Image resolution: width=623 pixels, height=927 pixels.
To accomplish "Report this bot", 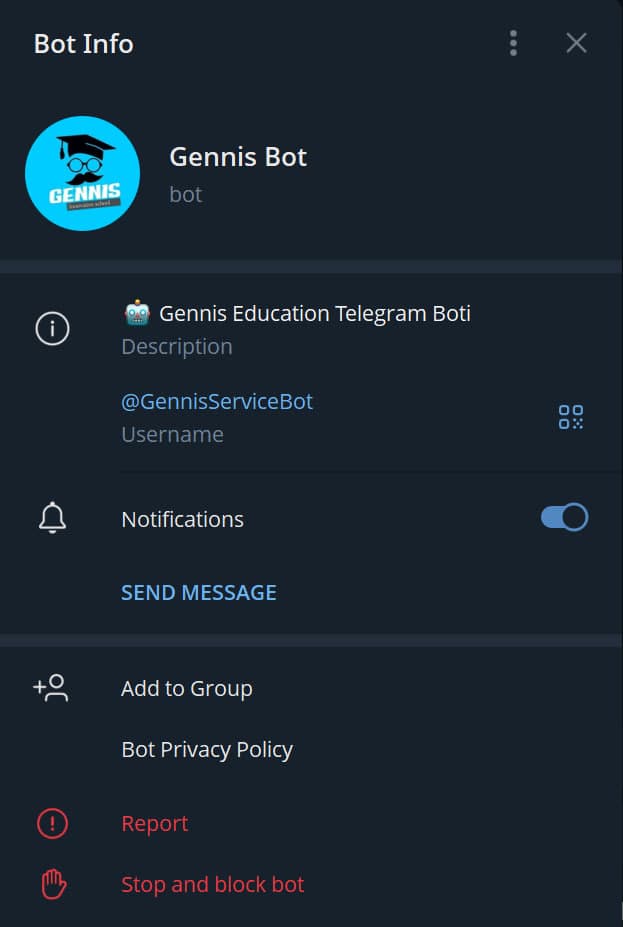I will pyautogui.click(x=154, y=823).
